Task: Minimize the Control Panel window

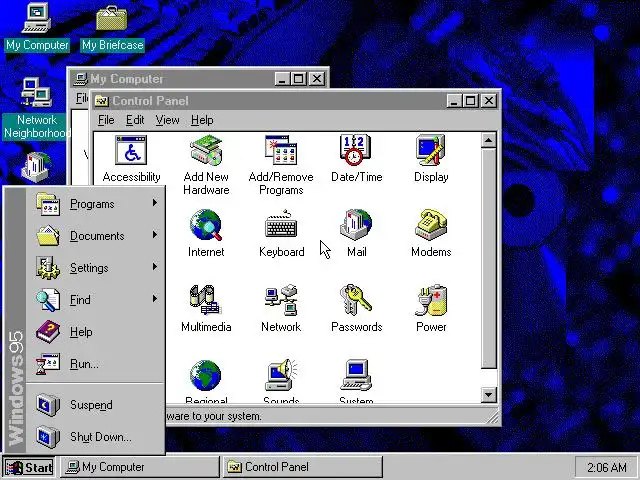Action: point(455,101)
